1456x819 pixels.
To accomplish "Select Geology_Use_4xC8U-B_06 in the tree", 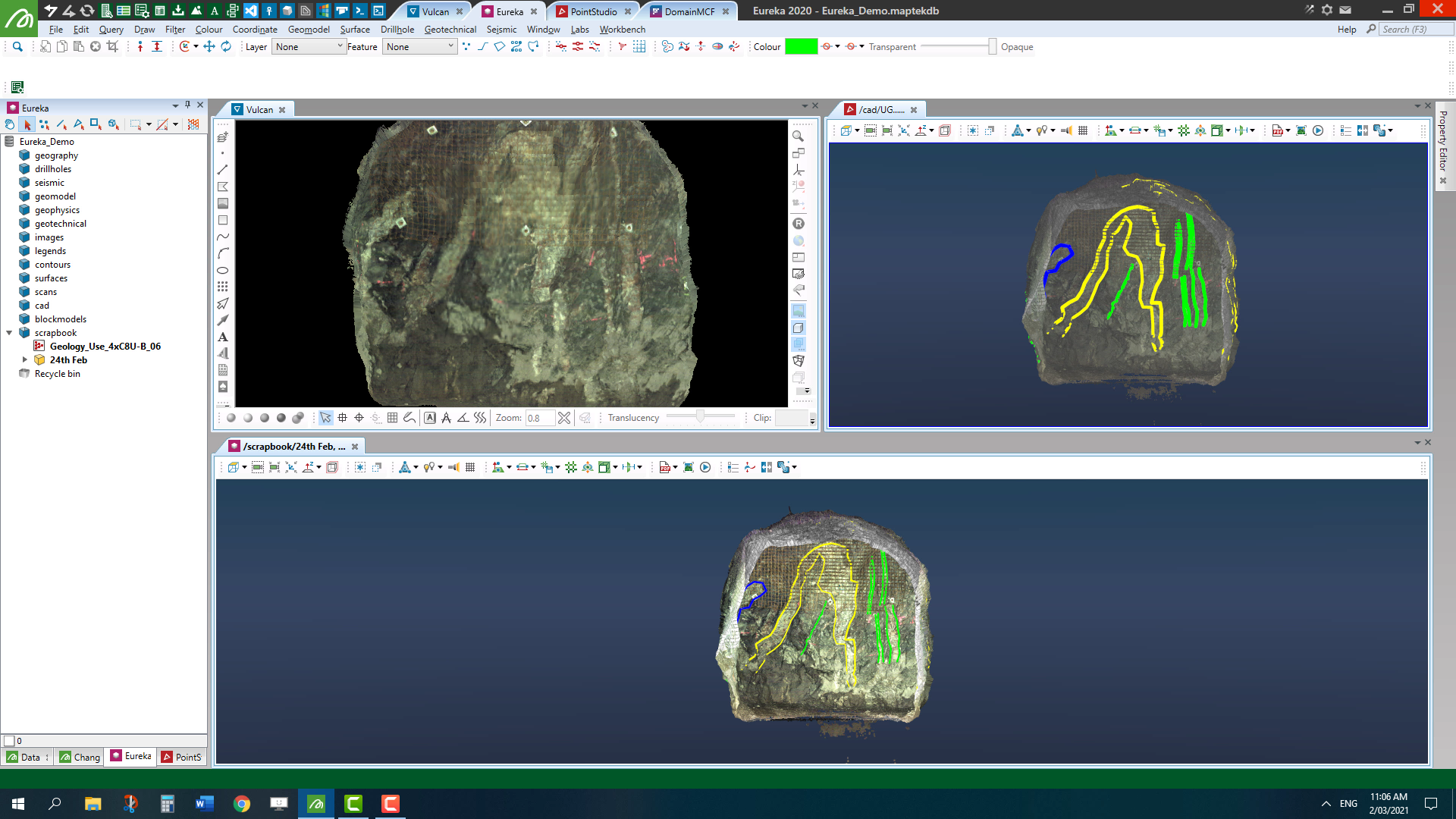I will tap(105, 347).
